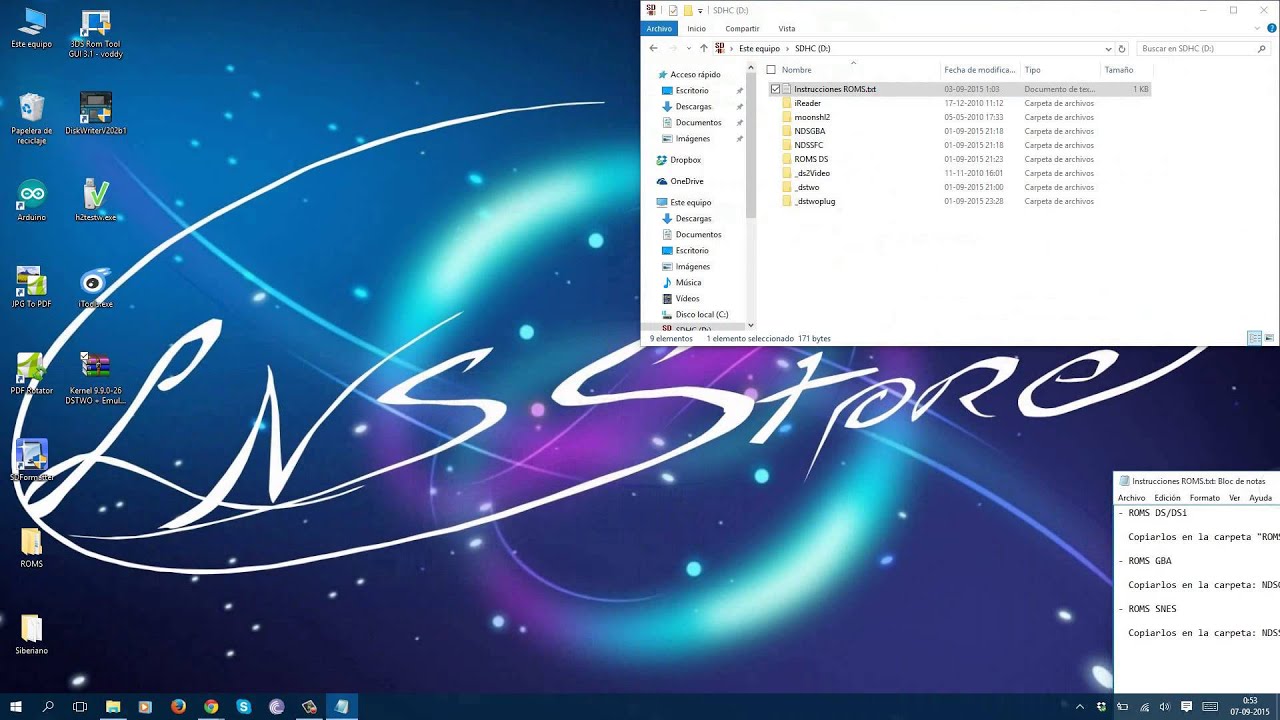
Task: Switch Explorer to large icons view toggle
Action: tap(1269, 338)
